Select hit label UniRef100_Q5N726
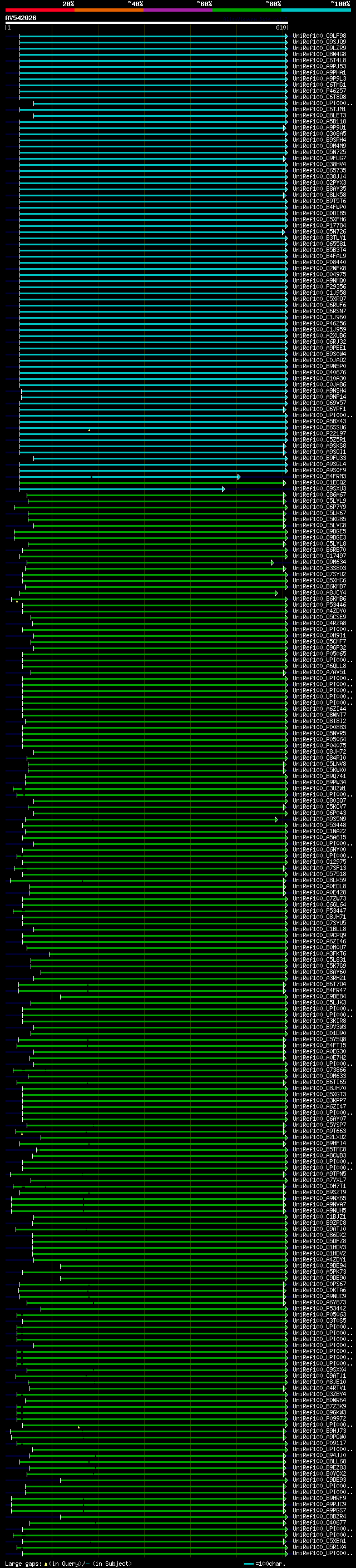 point(319,232)
